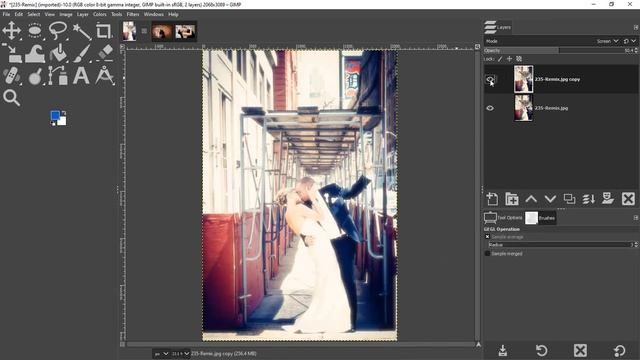
Task: Open the Filters menu
Action: [133, 14]
